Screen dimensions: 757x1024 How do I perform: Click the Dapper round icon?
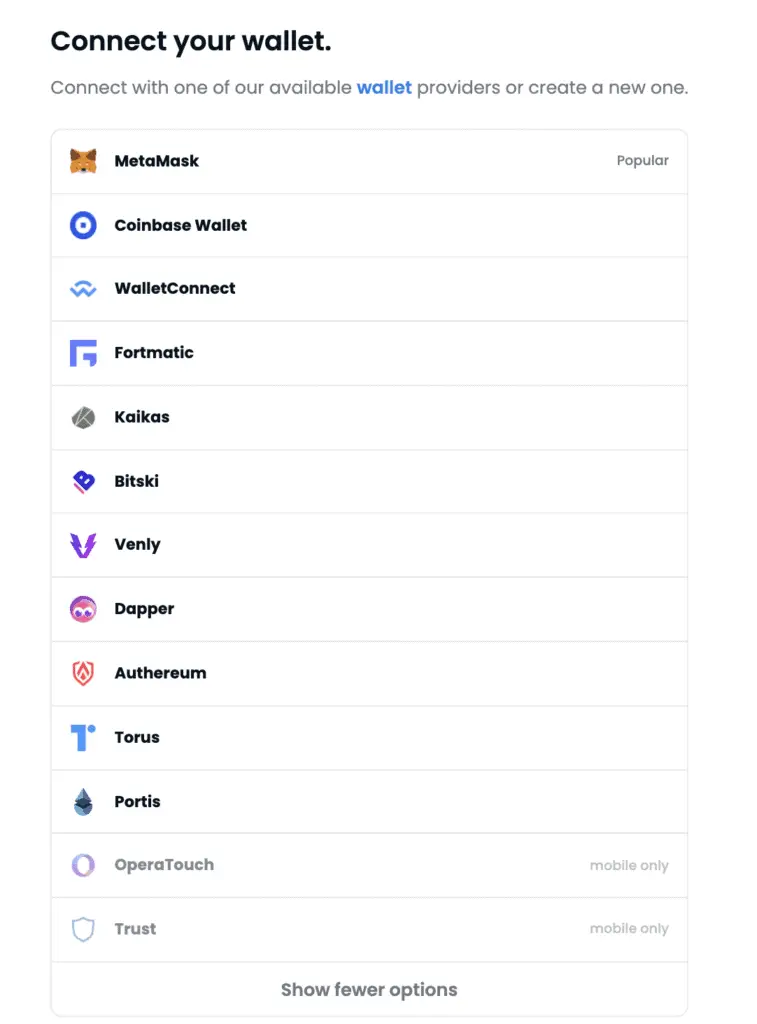coord(83,609)
